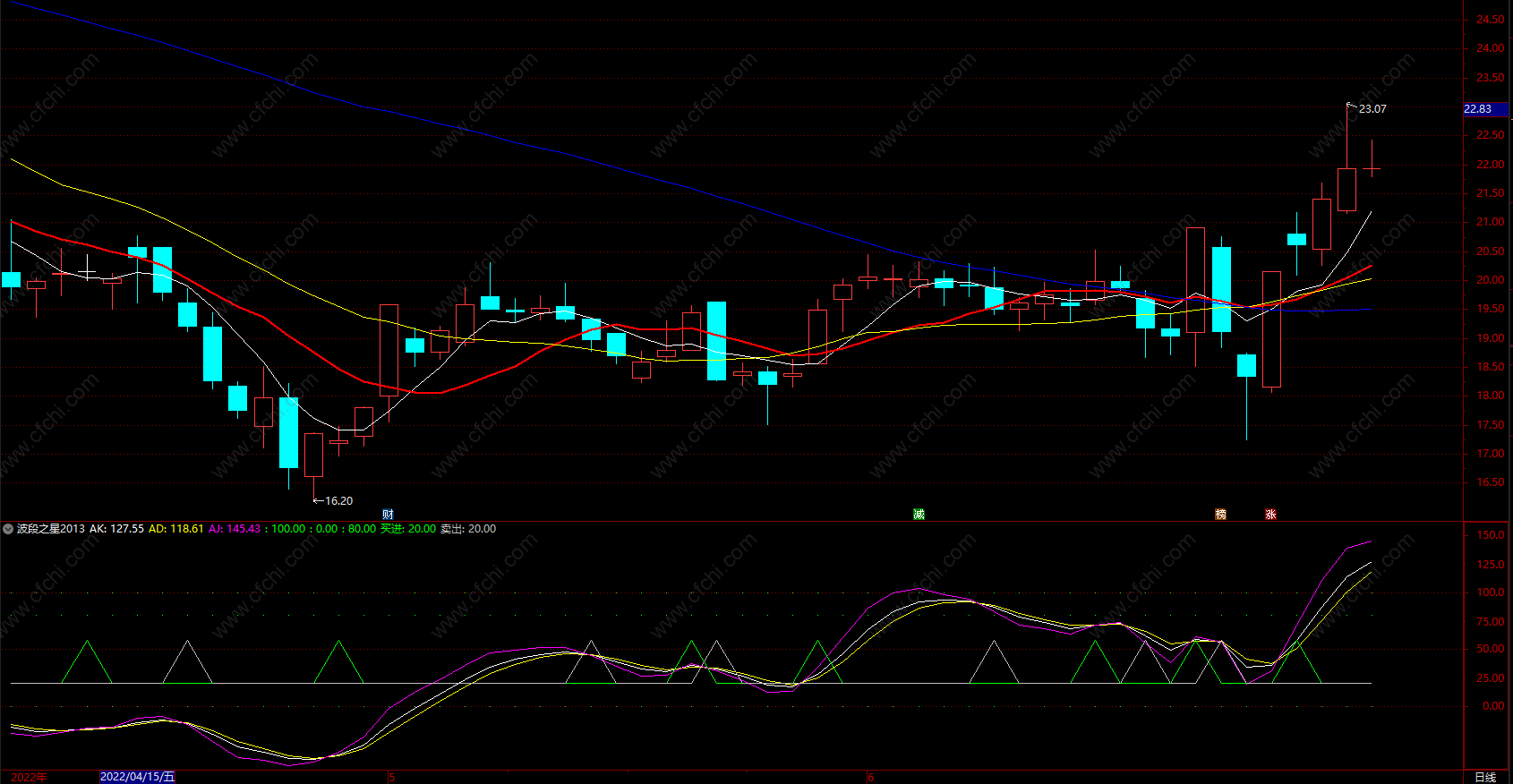Click the highlighted 2022/04/15/五 date label

138,777
